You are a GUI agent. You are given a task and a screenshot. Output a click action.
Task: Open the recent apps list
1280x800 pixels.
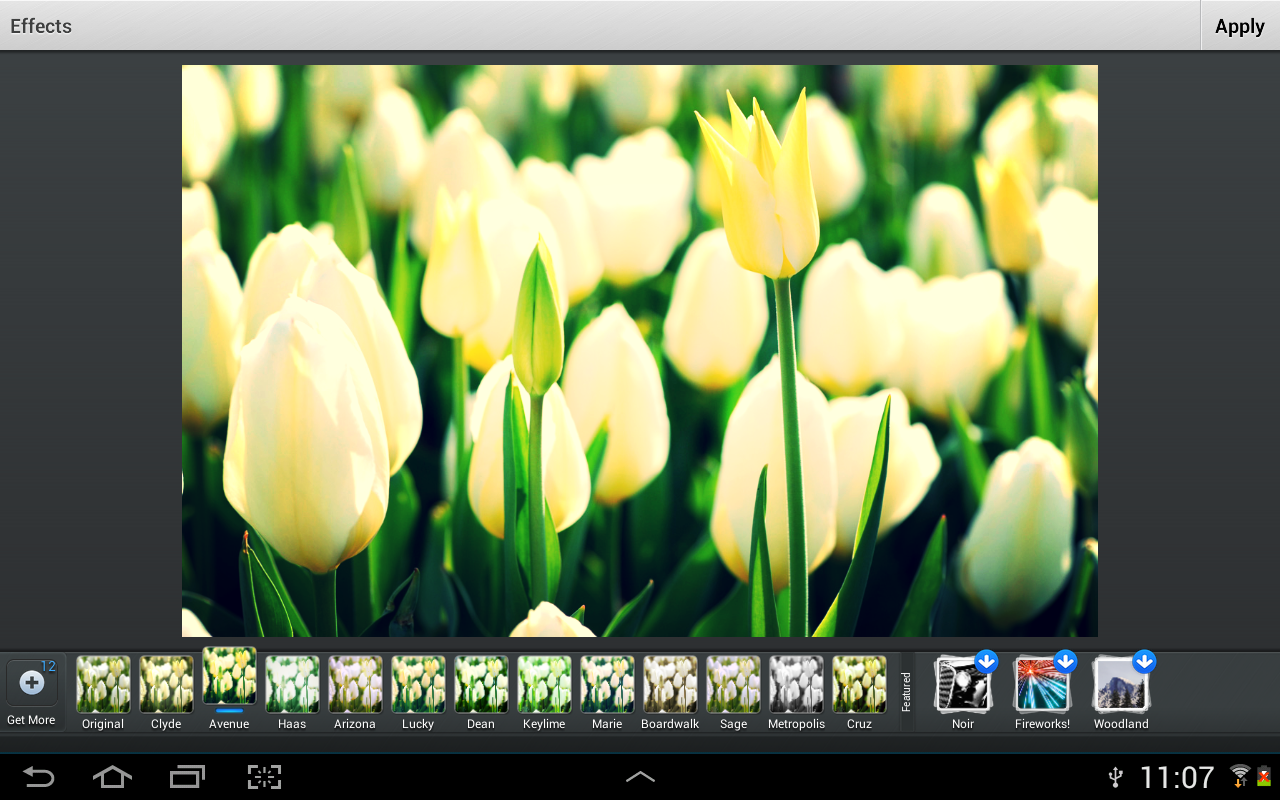point(187,777)
